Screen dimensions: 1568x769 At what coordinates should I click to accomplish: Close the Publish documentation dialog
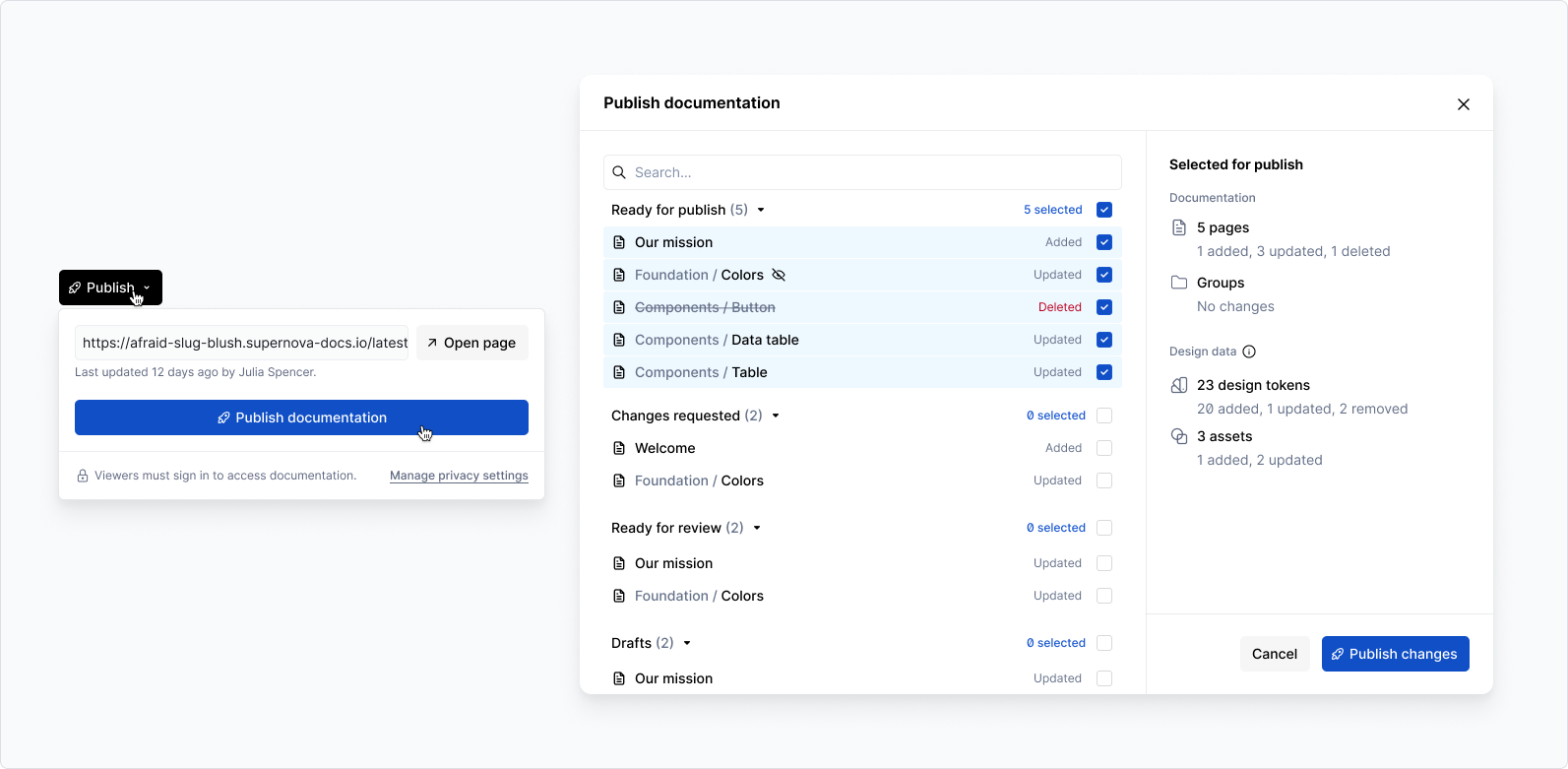(x=1464, y=104)
